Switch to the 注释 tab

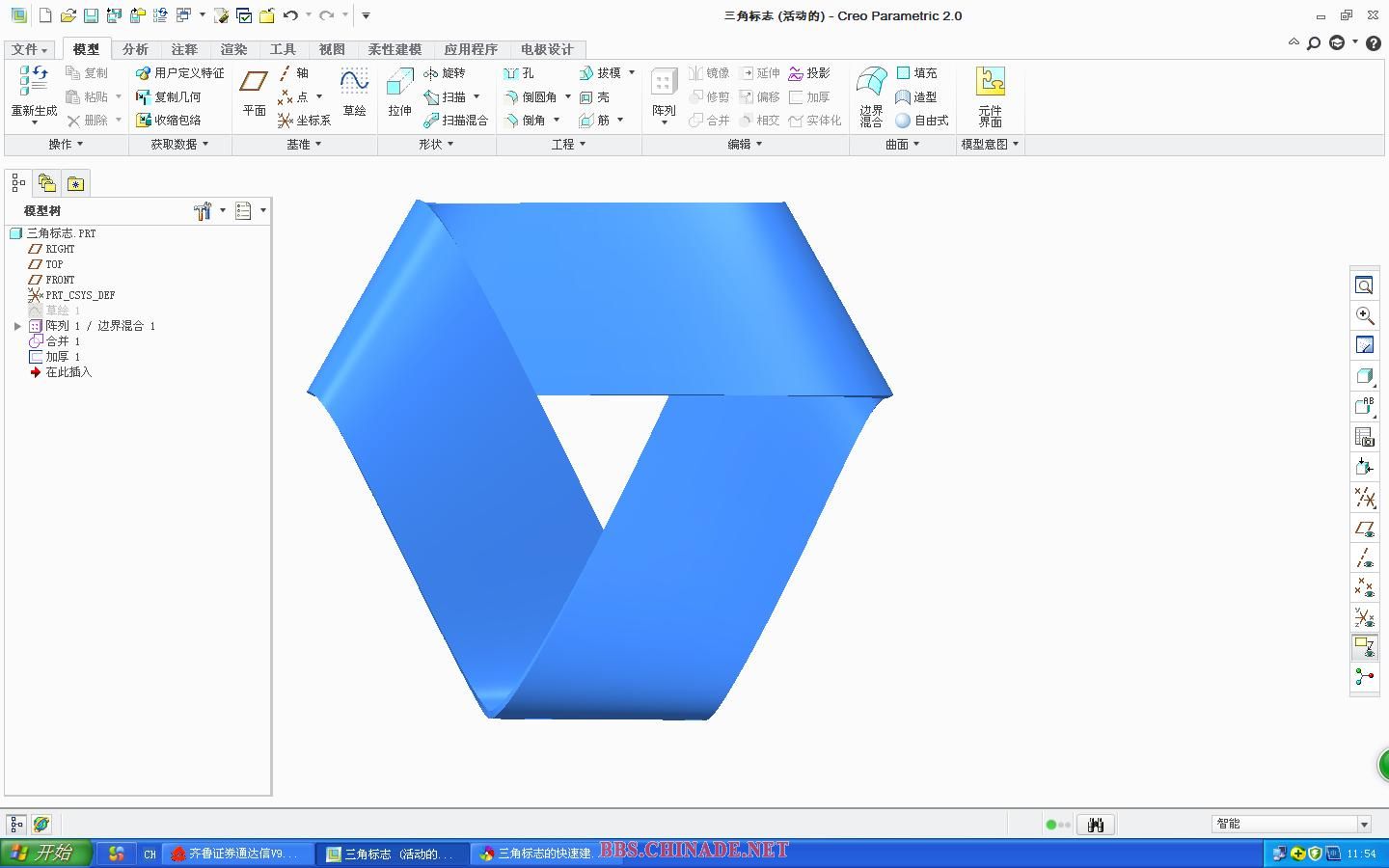coord(184,49)
